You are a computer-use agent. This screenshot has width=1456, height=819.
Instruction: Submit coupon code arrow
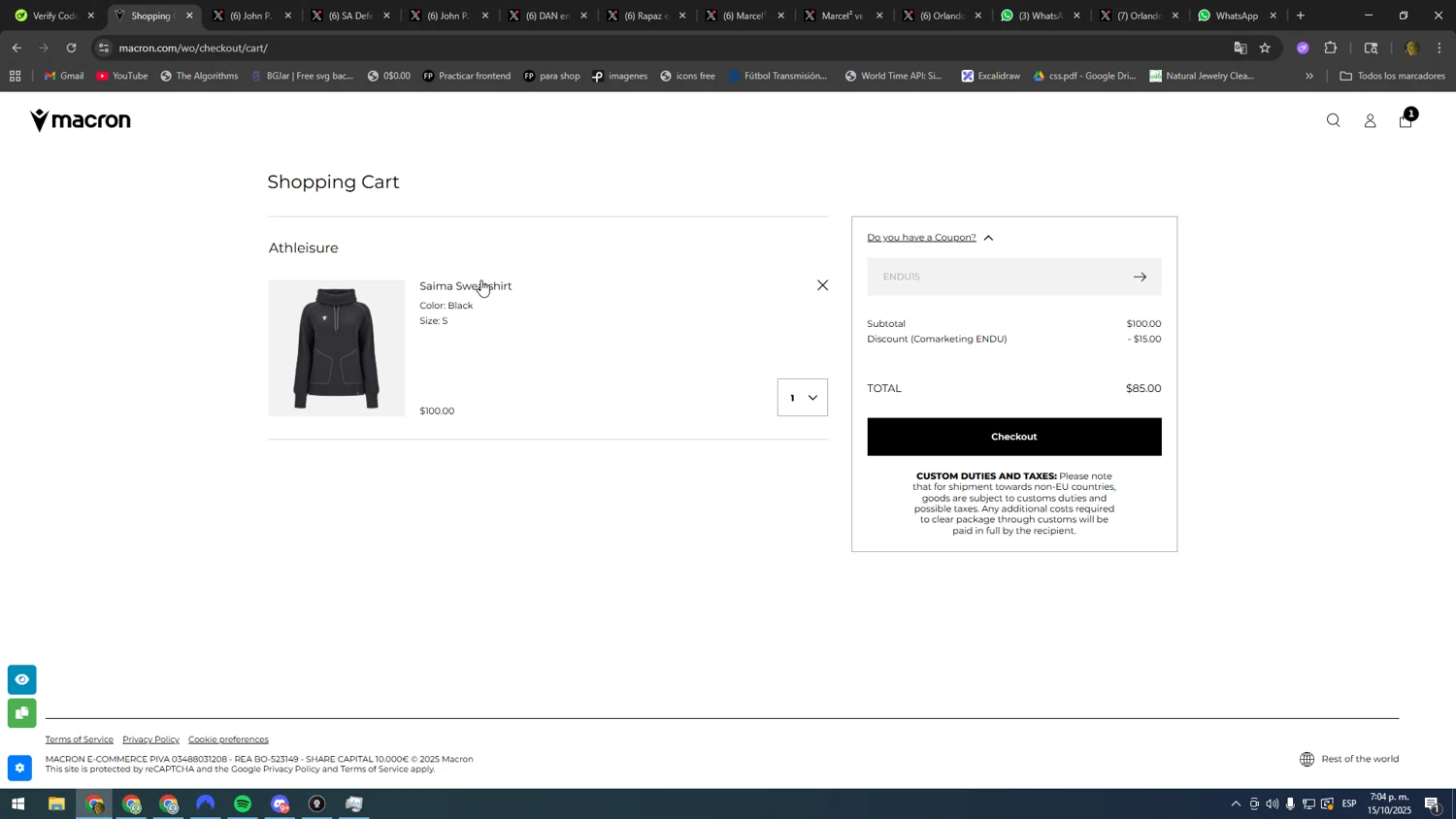pos(1140,277)
